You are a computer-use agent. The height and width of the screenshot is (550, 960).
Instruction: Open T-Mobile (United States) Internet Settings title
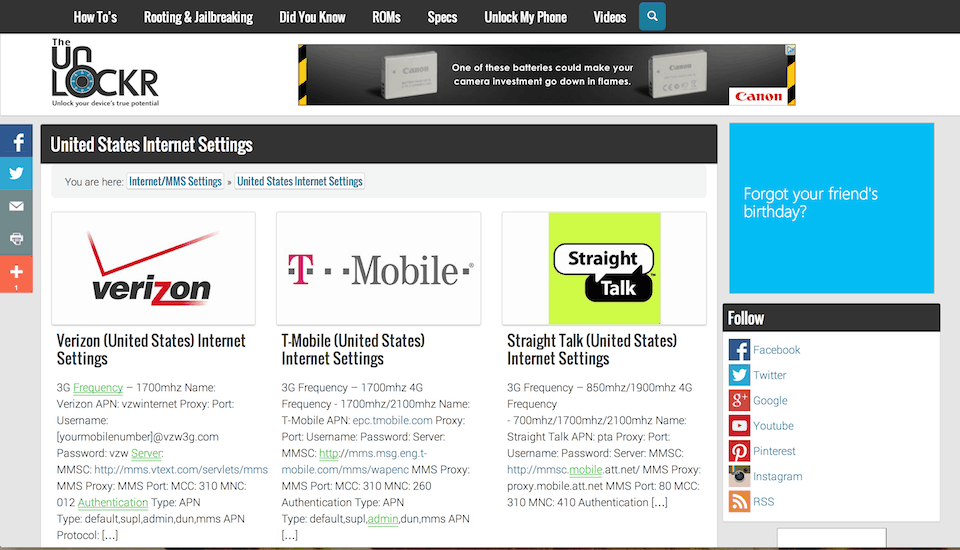[353, 349]
